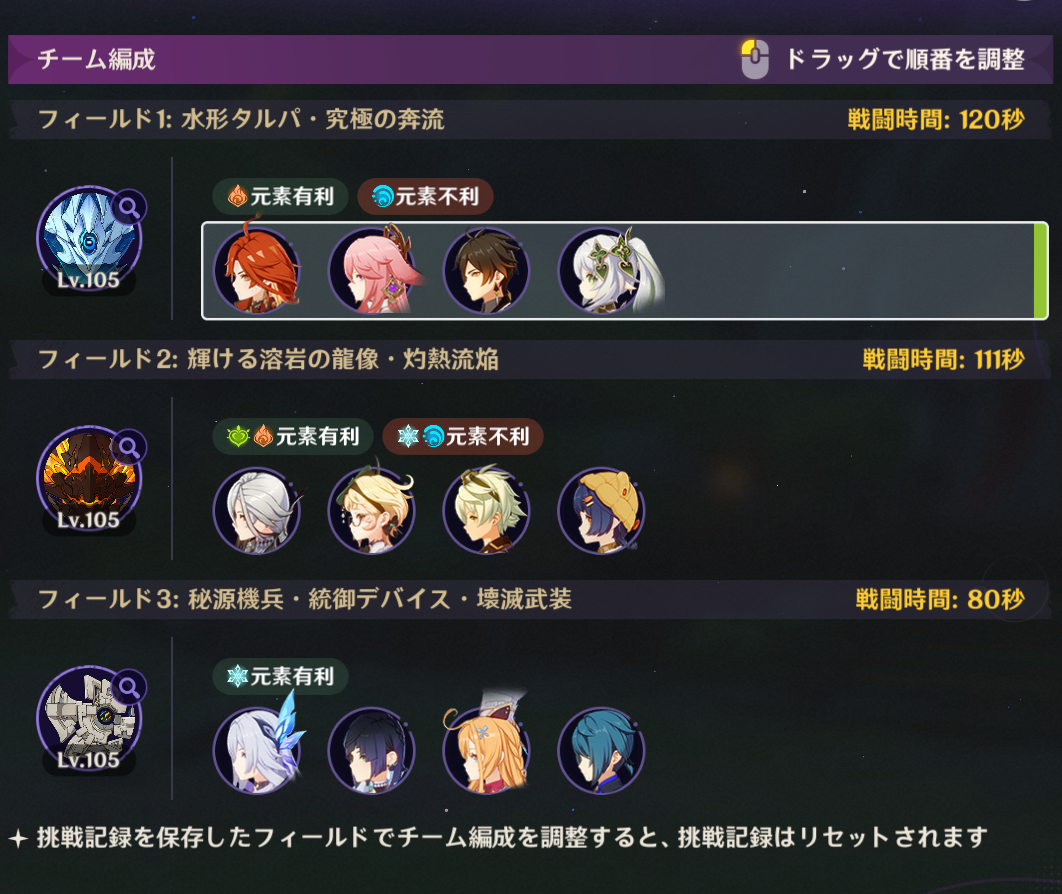This screenshot has height=894, width=1062.
Task: Select the pink-haired fox-eared character portrait
Action: point(371,270)
